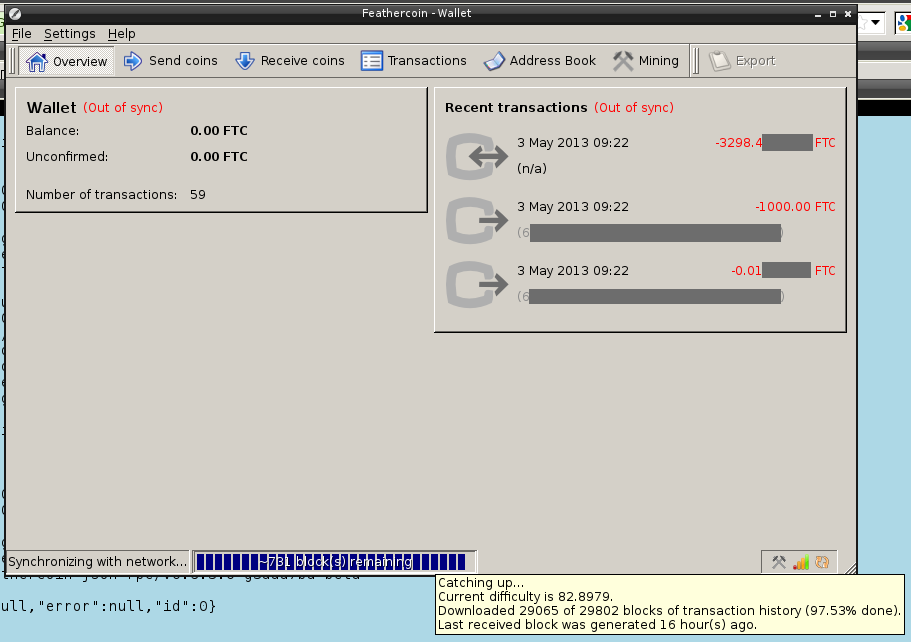Click the red "(Out of sync)" beside Wallet
The height and width of the screenshot is (642, 911).
point(123,107)
